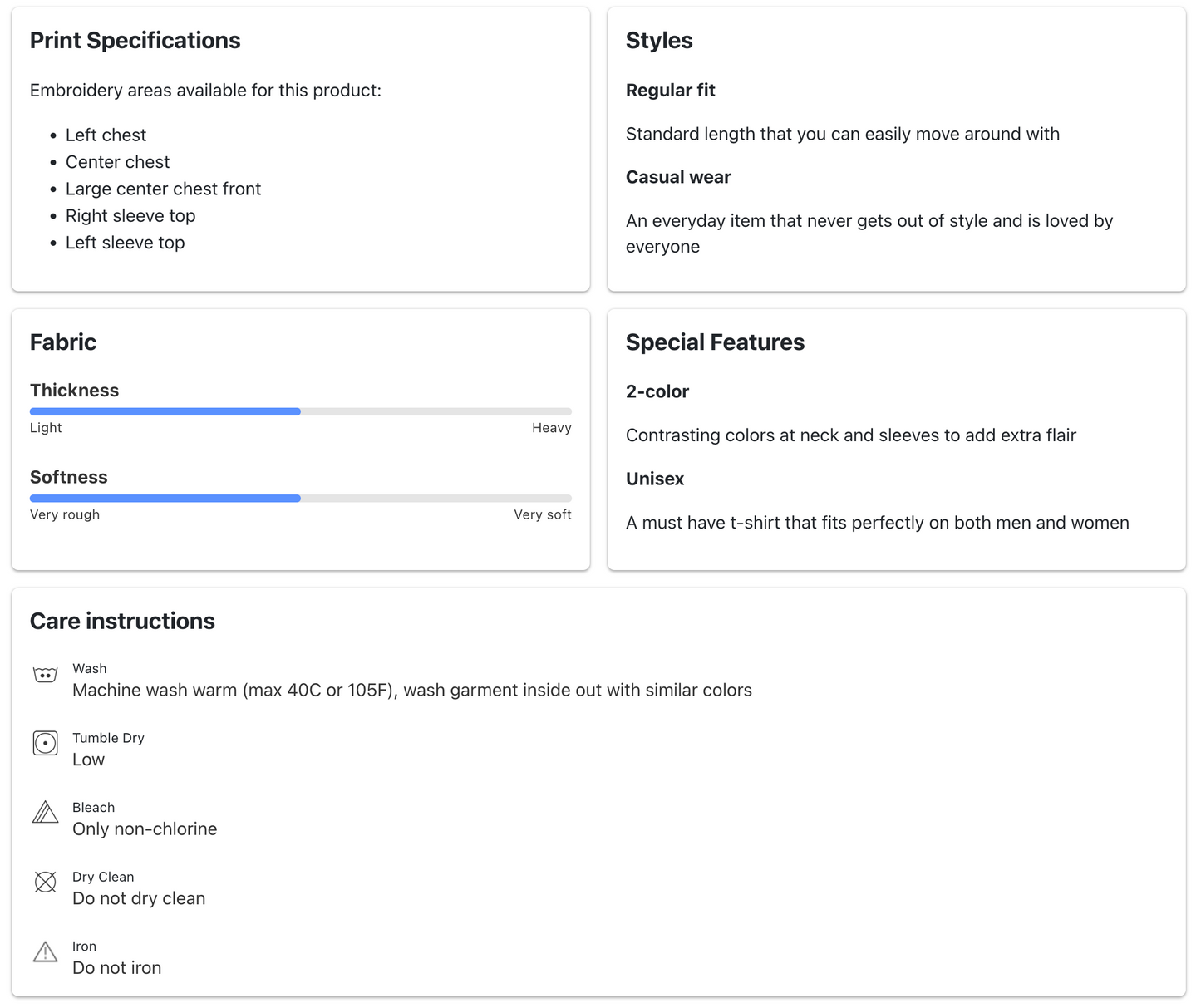Click 'A must have t-shirt that fits' text
Viewport: 1201px width, 1008px height.
(x=878, y=523)
